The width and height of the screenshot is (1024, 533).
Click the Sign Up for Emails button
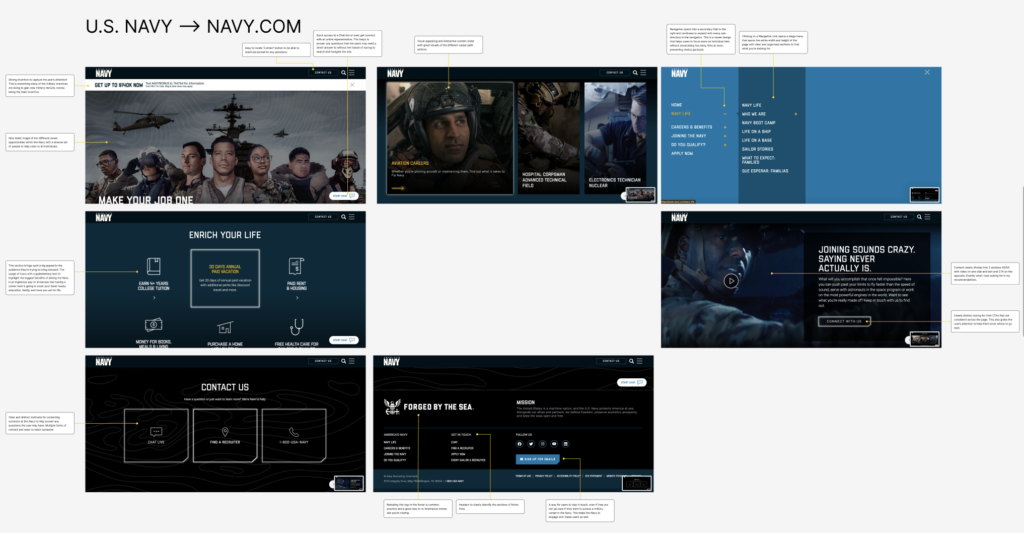point(537,459)
